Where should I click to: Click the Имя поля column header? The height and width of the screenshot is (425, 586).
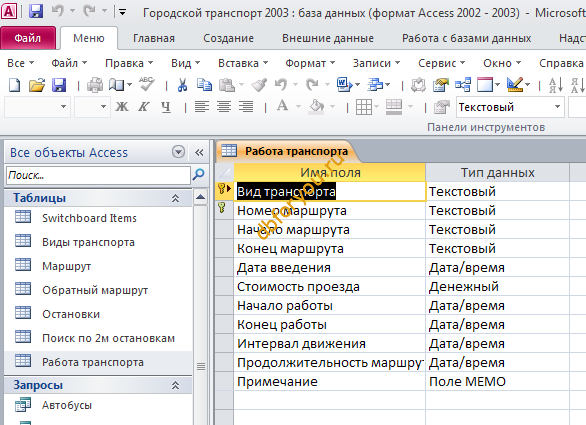coord(330,172)
